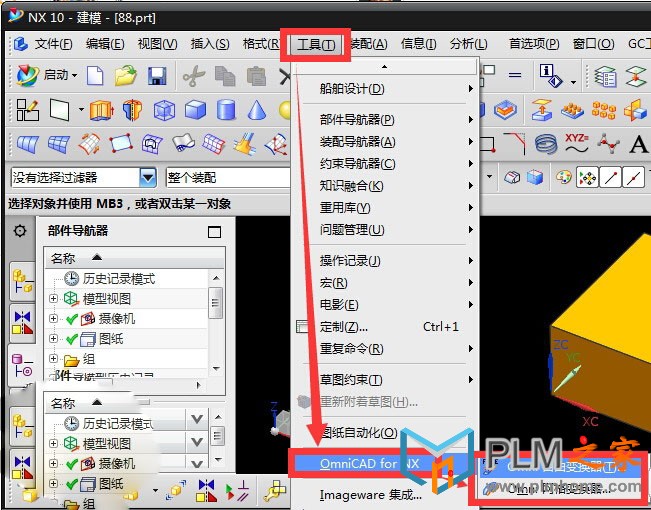Open the 电影(E) submenu

point(387,305)
